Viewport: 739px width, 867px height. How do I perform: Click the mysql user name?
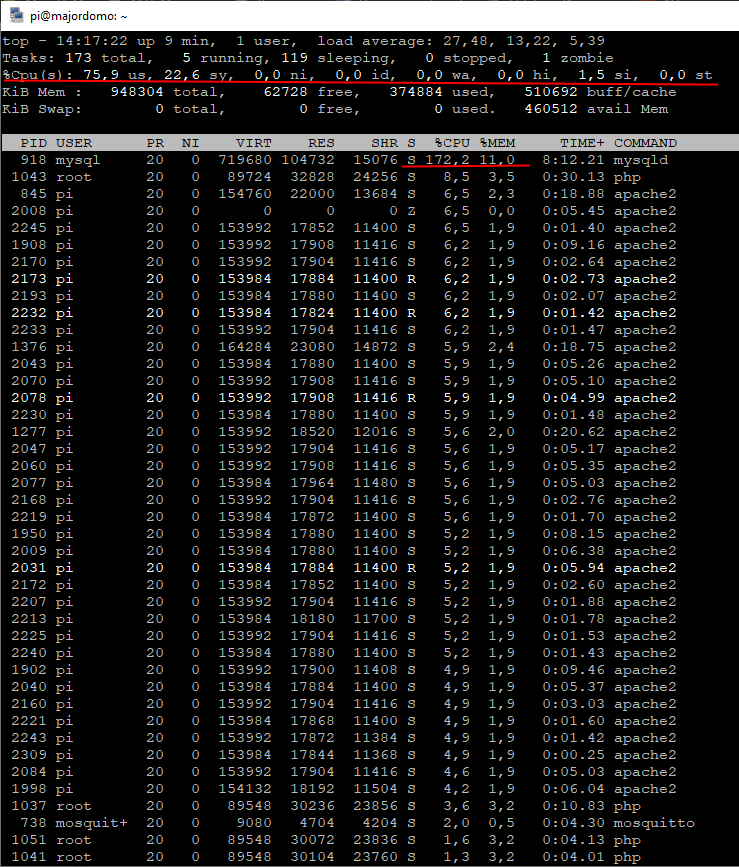pyautogui.click(x=78, y=160)
